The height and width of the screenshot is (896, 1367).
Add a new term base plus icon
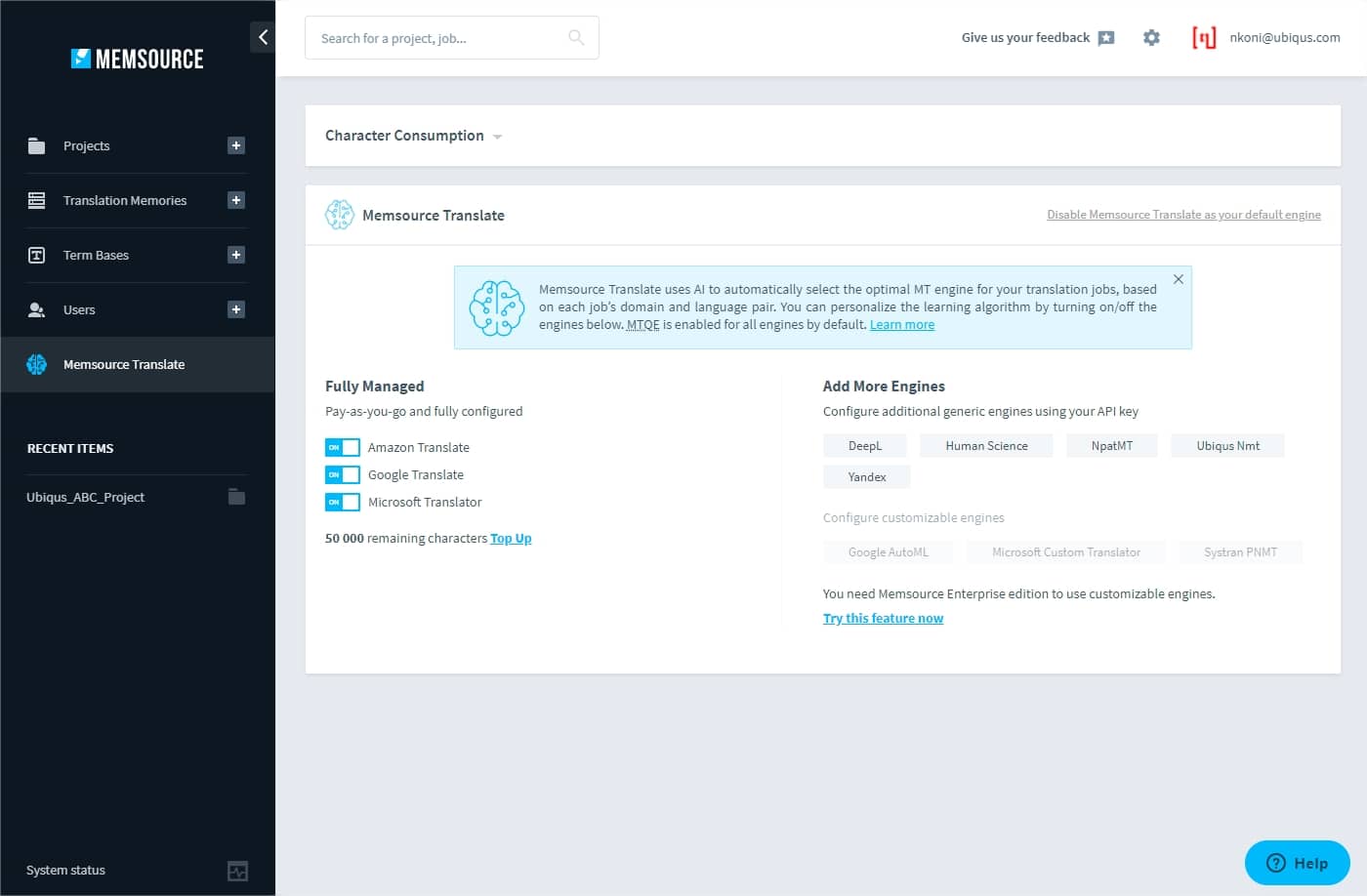tap(235, 255)
